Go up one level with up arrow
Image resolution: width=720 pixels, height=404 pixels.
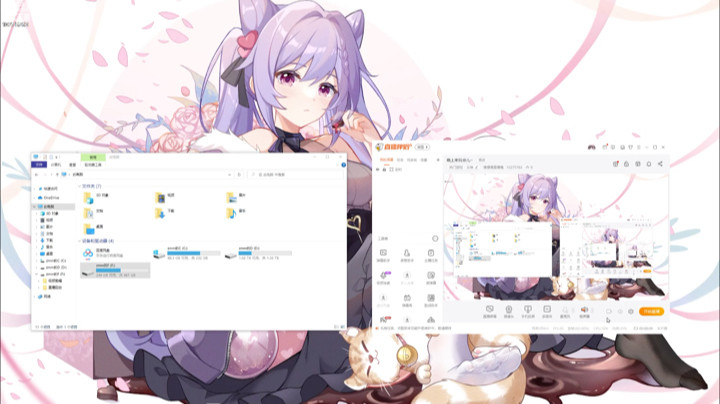[57, 174]
